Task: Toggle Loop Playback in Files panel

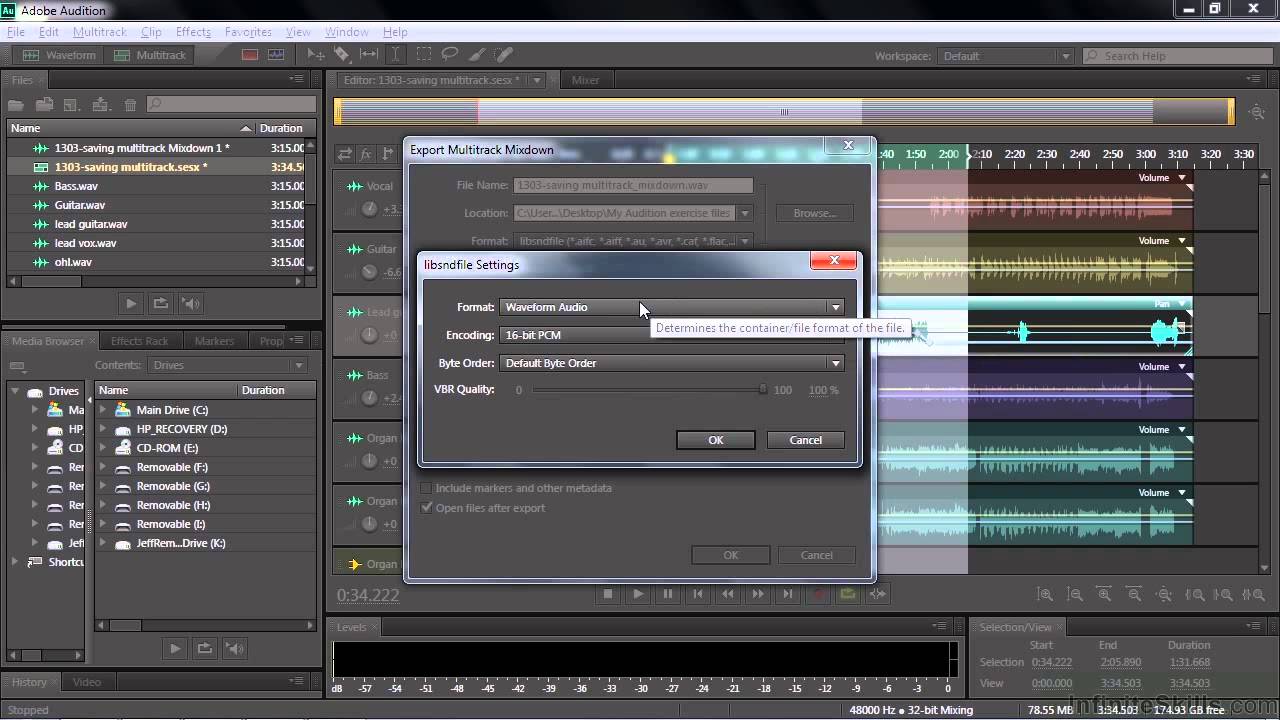Action: [x=161, y=303]
